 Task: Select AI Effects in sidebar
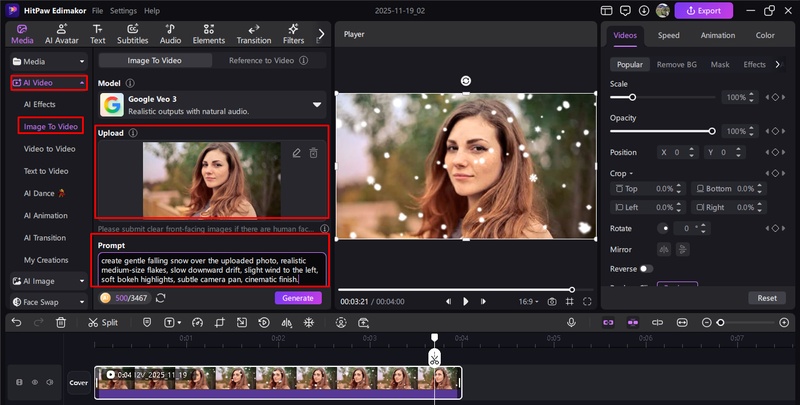click(39, 104)
